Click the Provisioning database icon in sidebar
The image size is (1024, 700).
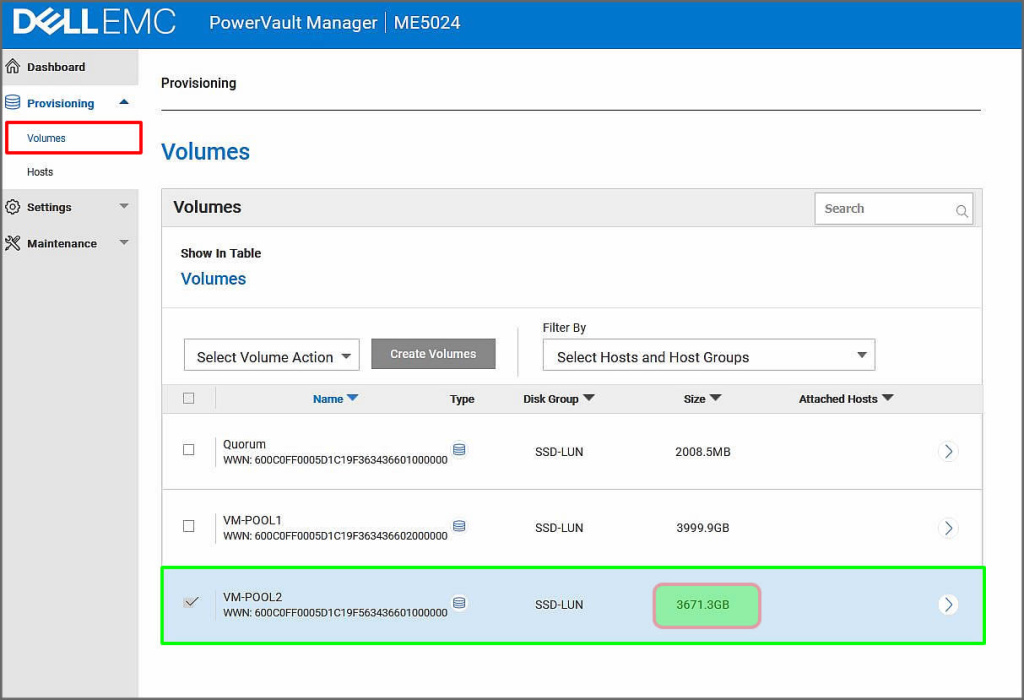(13, 103)
